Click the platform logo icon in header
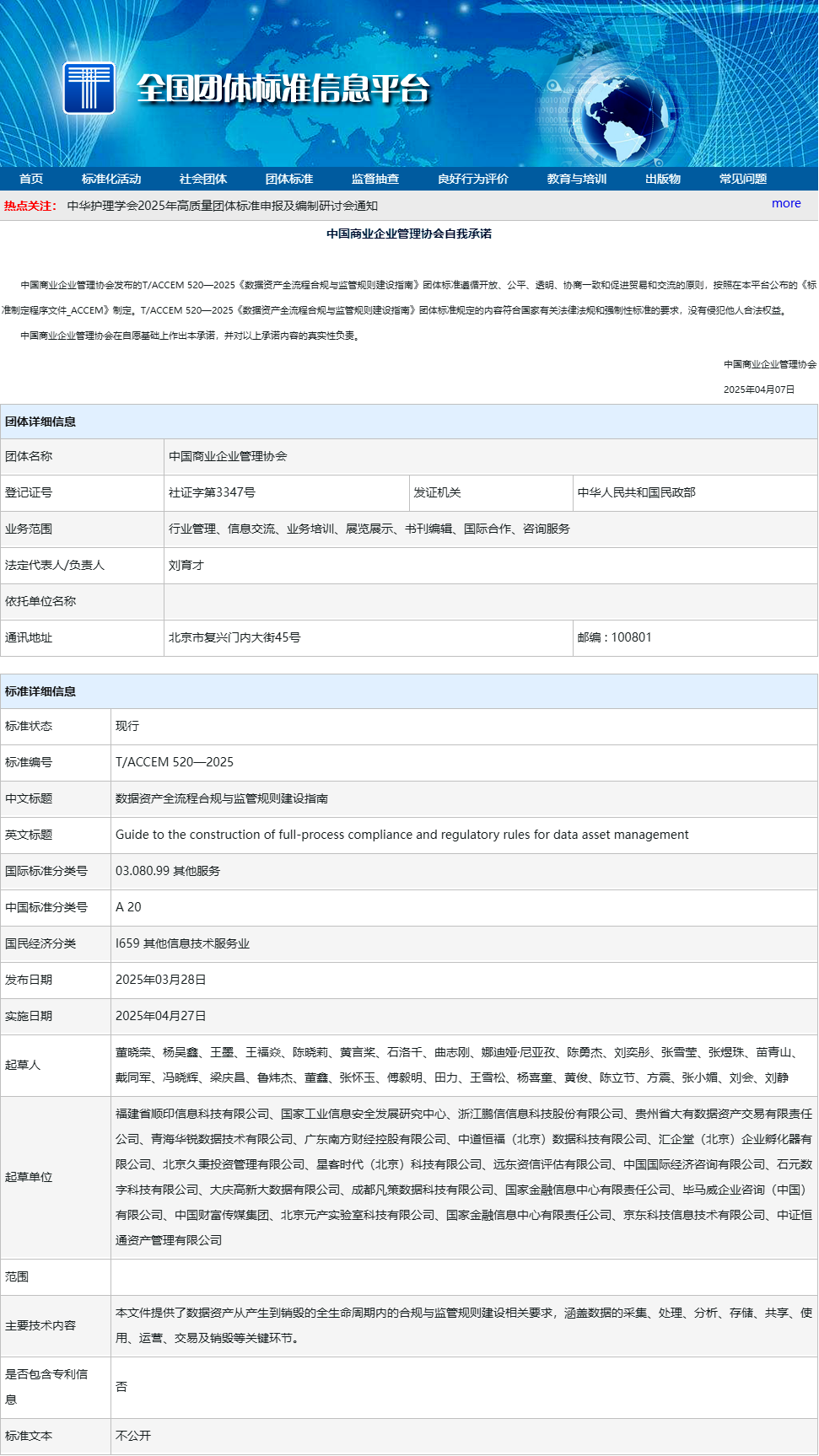819x1456 pixels. [x=89, y=88]
